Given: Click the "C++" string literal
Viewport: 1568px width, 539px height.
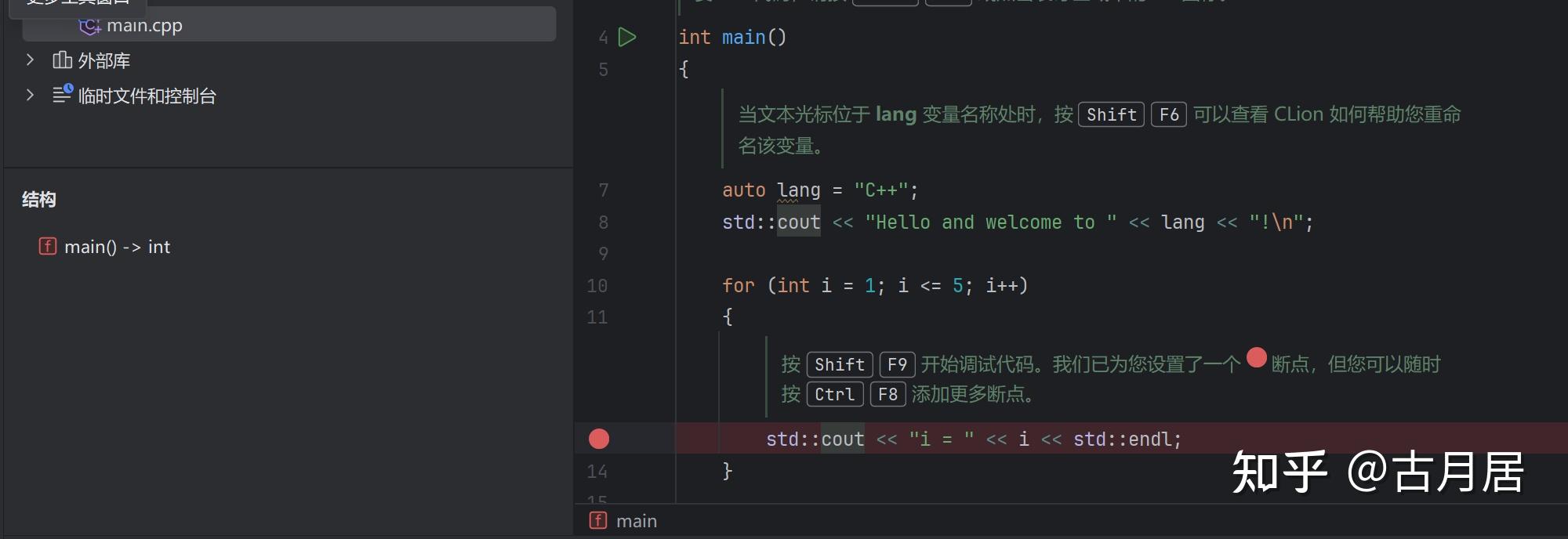Looking at the screenshot, I should tap(881, 190).
